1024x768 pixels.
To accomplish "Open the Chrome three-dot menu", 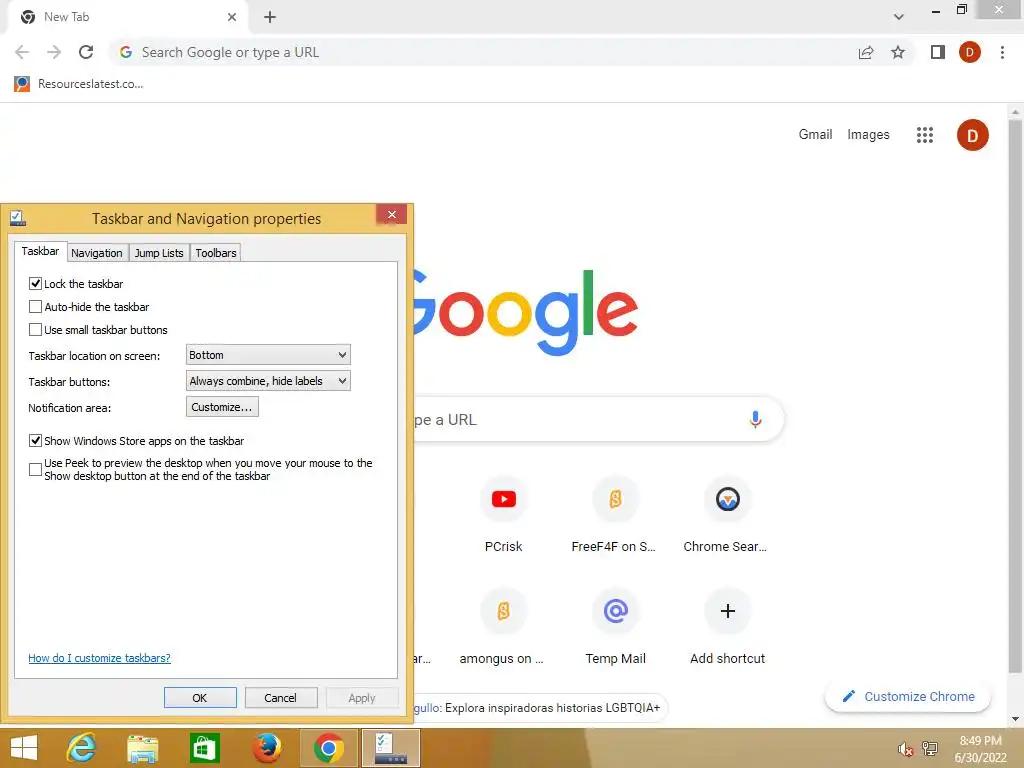I will [1002, 52].
